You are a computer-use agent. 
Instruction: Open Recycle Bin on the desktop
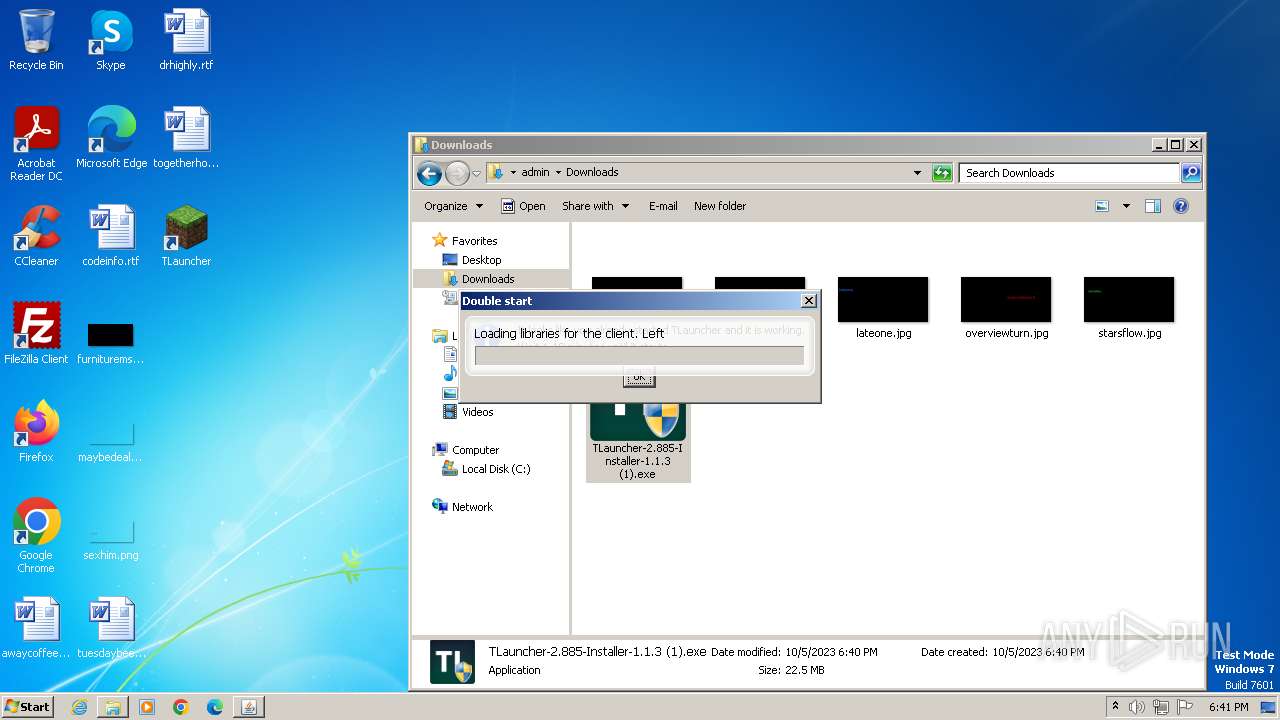(36, 40)
